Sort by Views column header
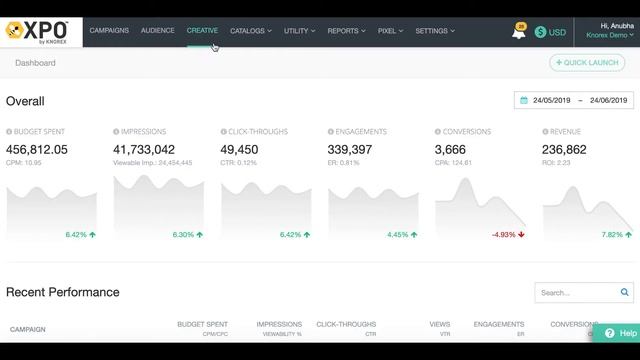This screenshot has width=640, height=360. (440, 324)
